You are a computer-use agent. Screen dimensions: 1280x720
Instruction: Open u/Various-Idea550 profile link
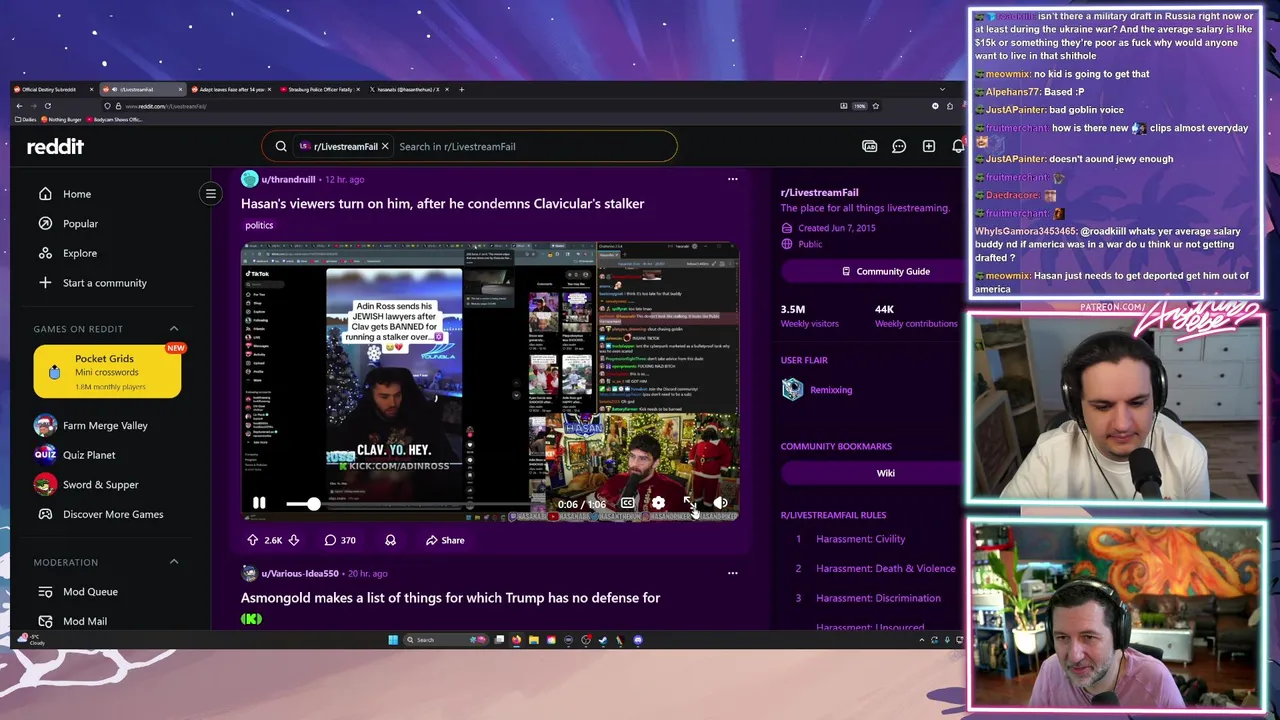click(298, 573)
